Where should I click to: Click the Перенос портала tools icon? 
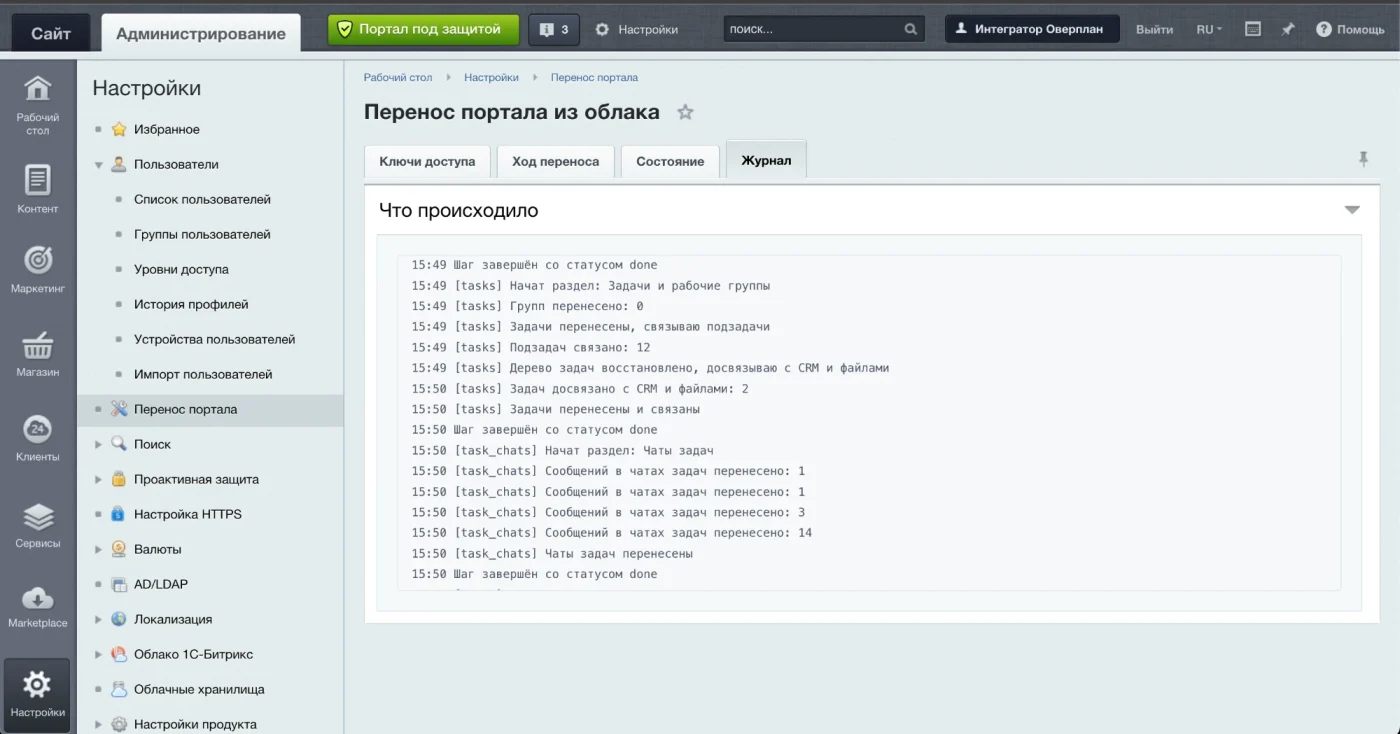point(119,409)
